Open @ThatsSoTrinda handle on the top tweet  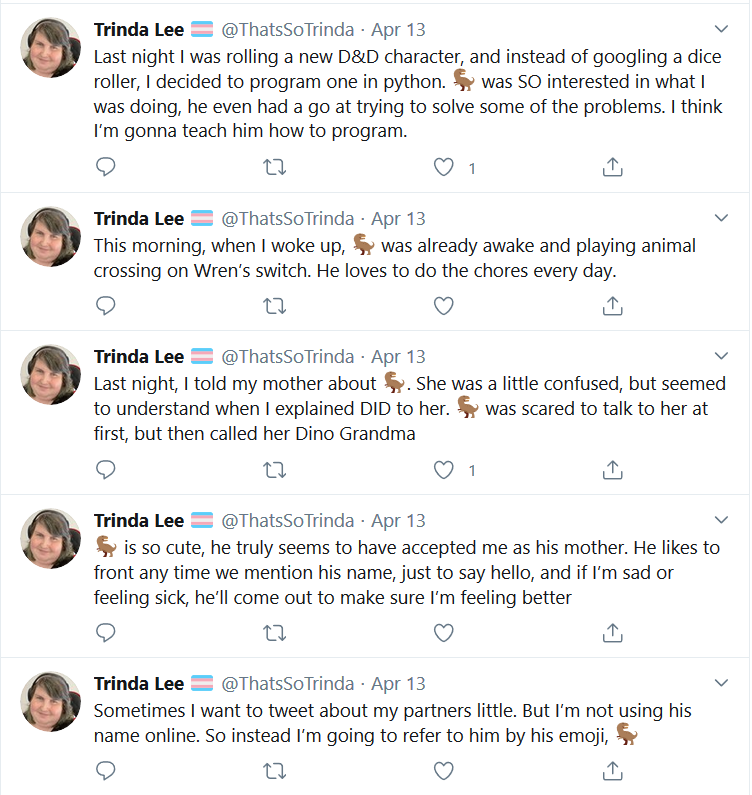[x=288, y=30]
